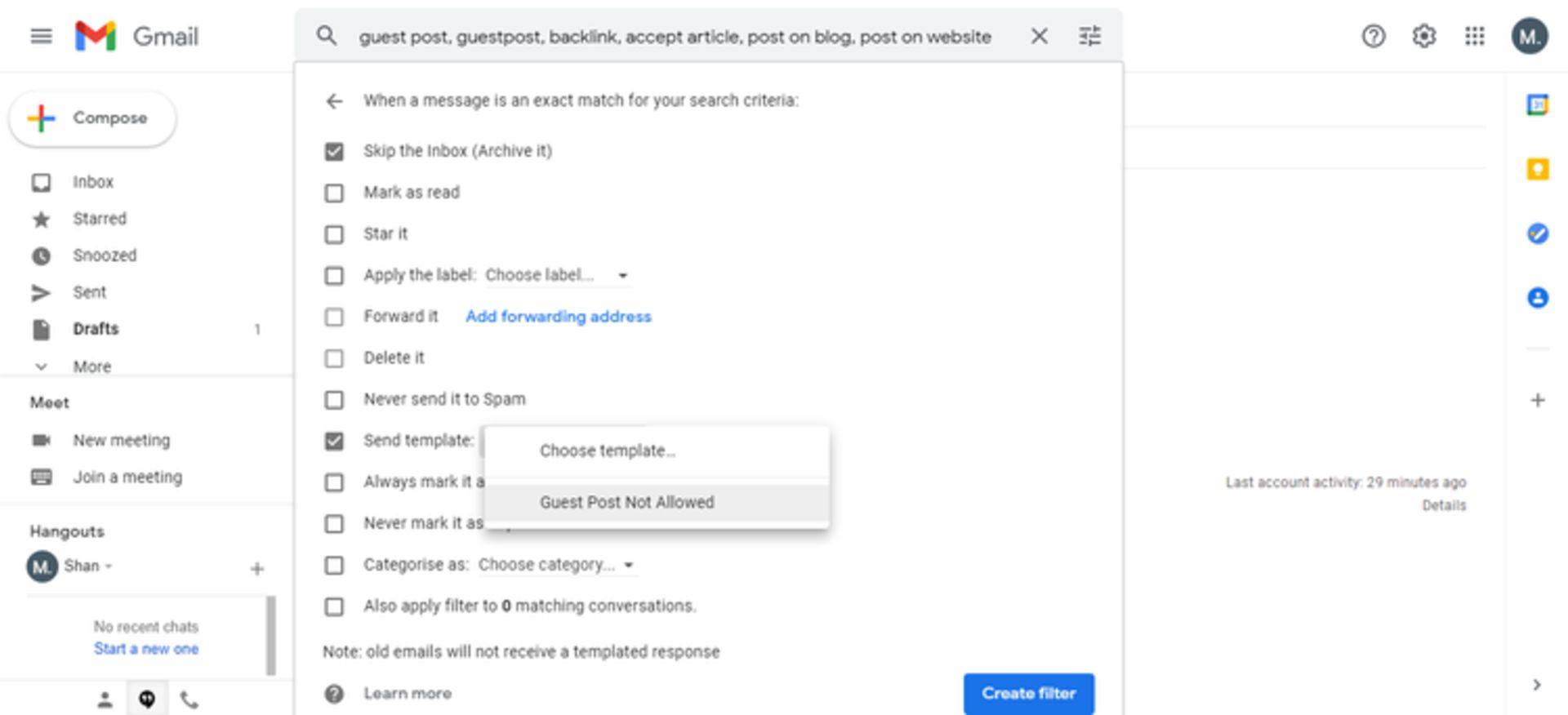This screenshot has width=1568, height=715.
Task: Click the Create filter button
Action: click(x=1028, y=693)
